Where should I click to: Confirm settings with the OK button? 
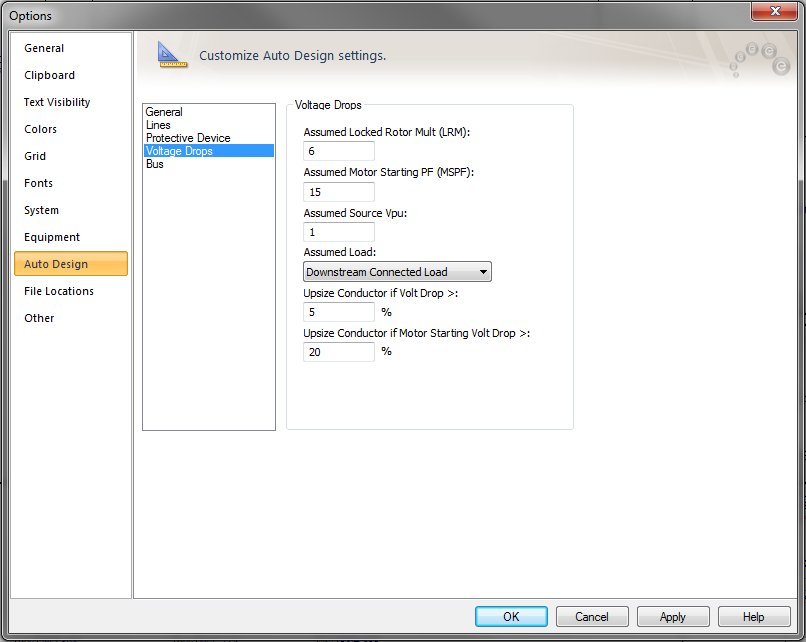[511, 616]
